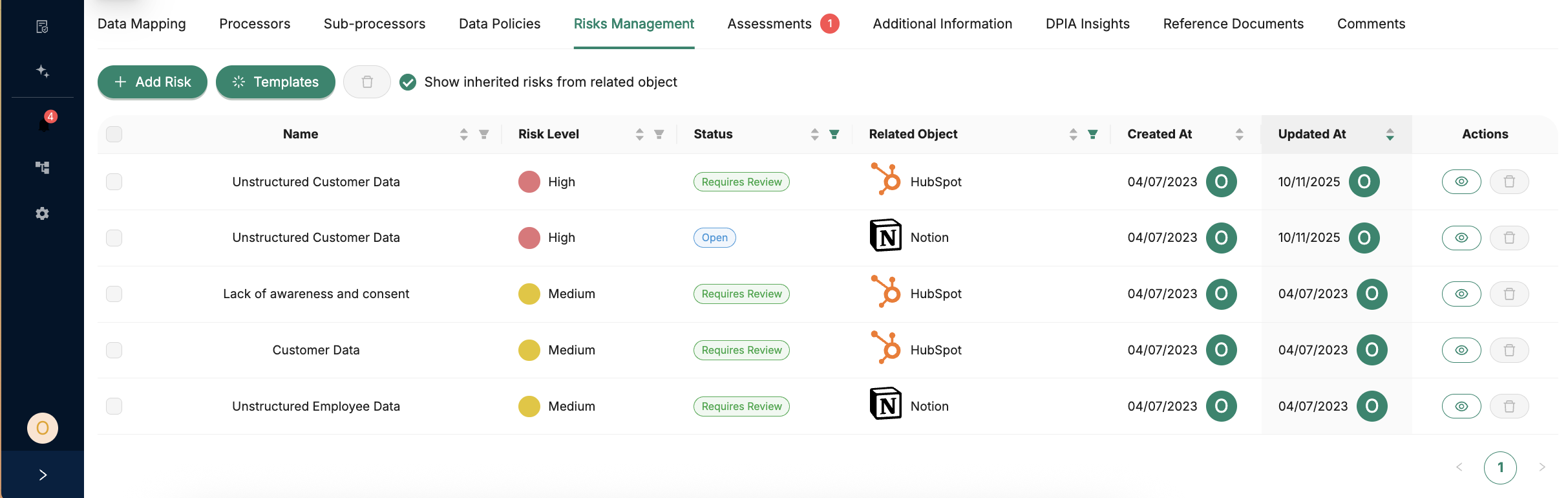Sort by the Risk Level column
Image resolution: width=1568 pixels, height=498 pixels.
point(639,134)
